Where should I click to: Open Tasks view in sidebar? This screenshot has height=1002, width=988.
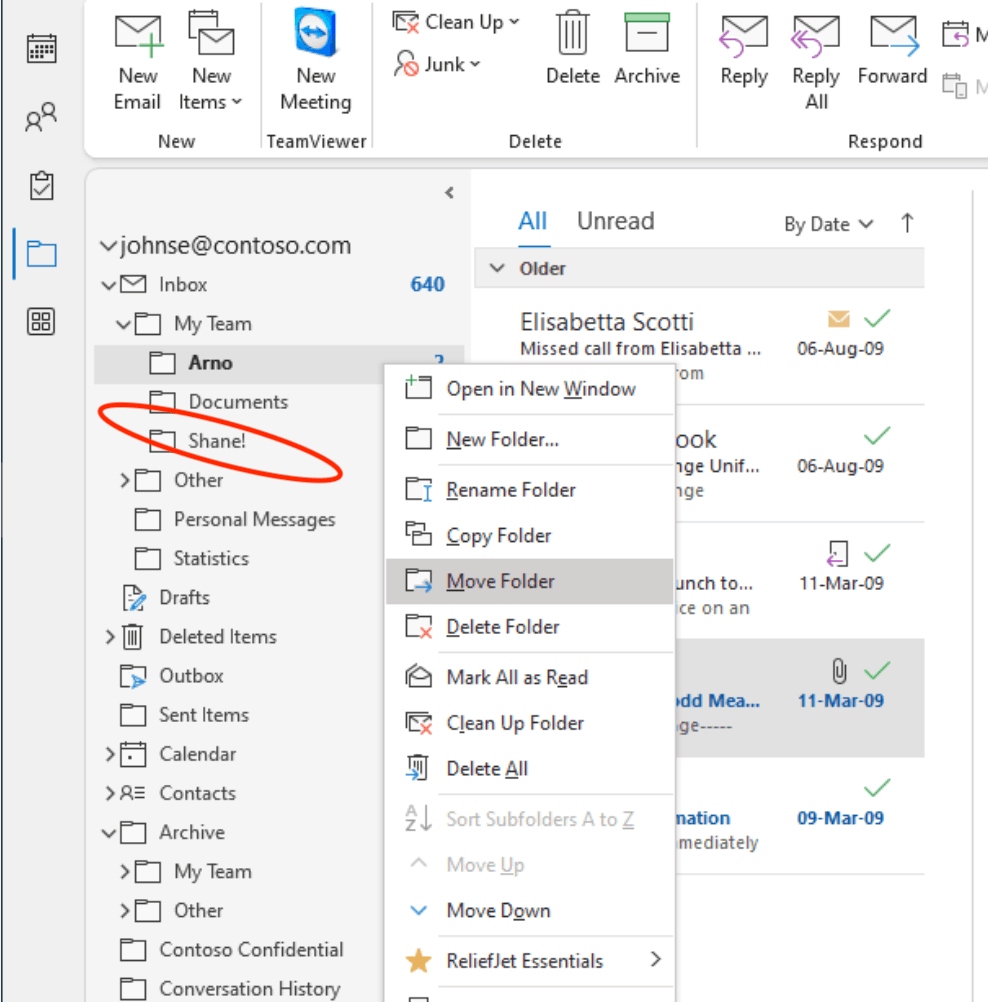42,186
